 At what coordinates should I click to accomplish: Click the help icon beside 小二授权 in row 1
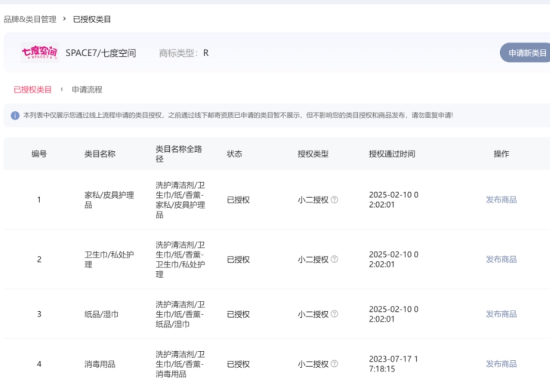tap(335, 200)
